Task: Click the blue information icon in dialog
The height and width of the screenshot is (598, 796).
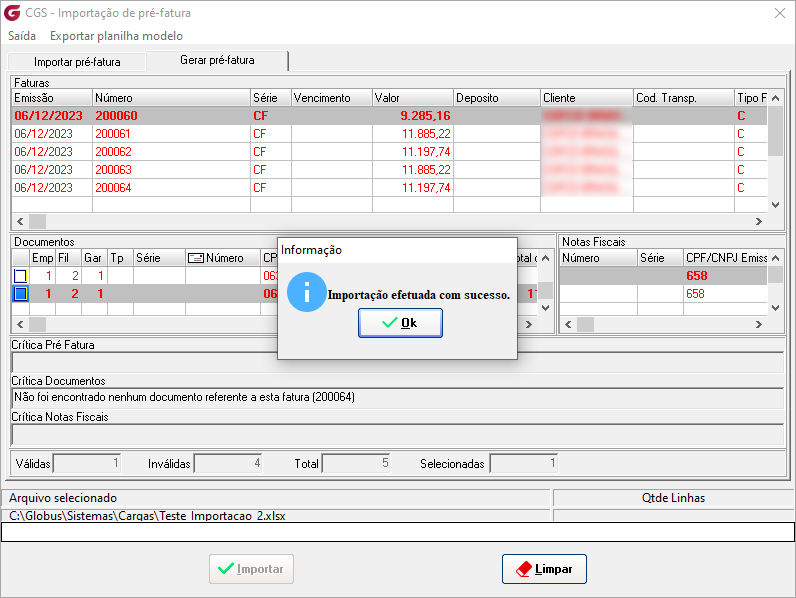Action: coord(306,292)
